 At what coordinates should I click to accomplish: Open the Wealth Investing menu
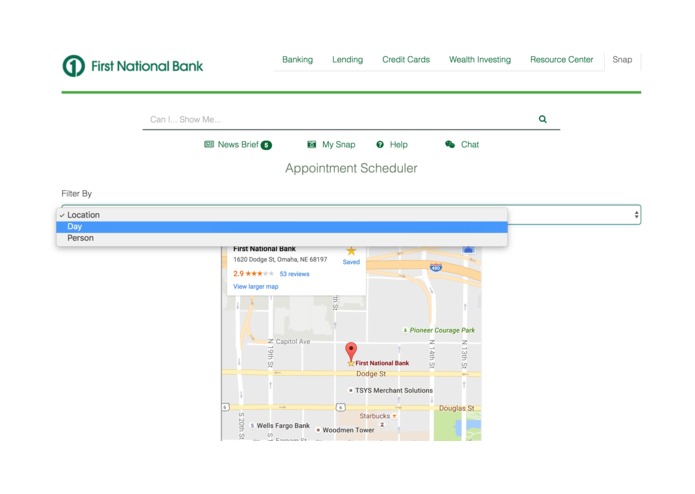480,59
